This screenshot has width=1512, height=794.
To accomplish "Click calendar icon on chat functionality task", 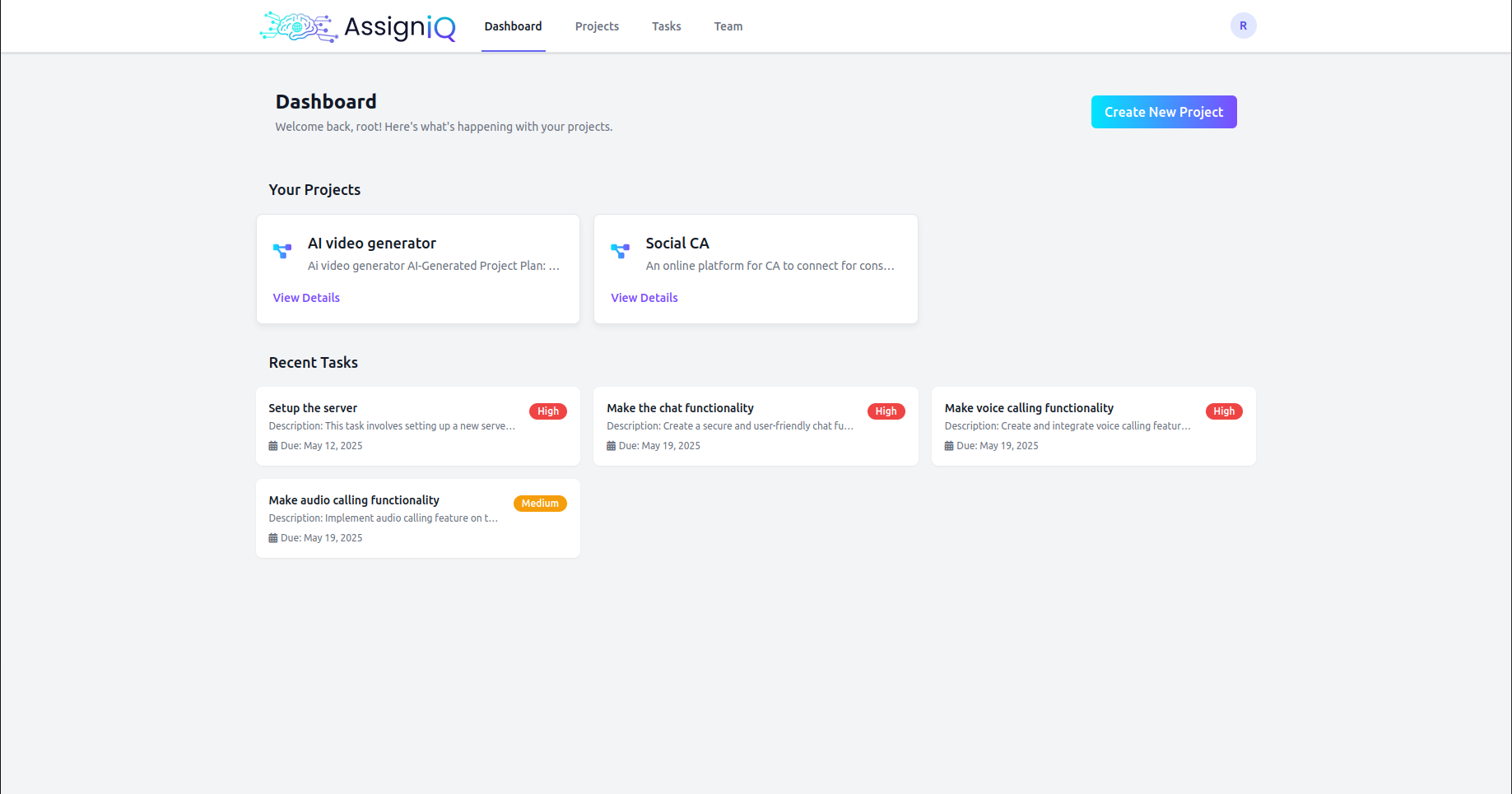I will pyautogui.click(x=612, y=446).
